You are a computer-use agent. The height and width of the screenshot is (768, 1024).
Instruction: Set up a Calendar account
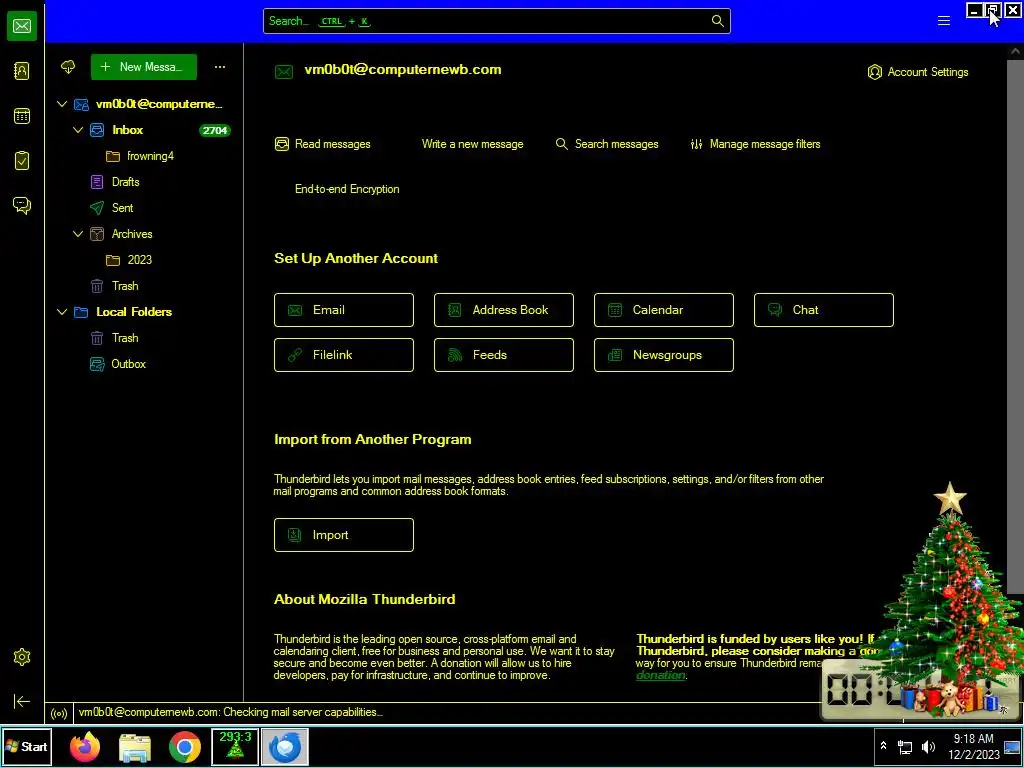tap(664, 310)
